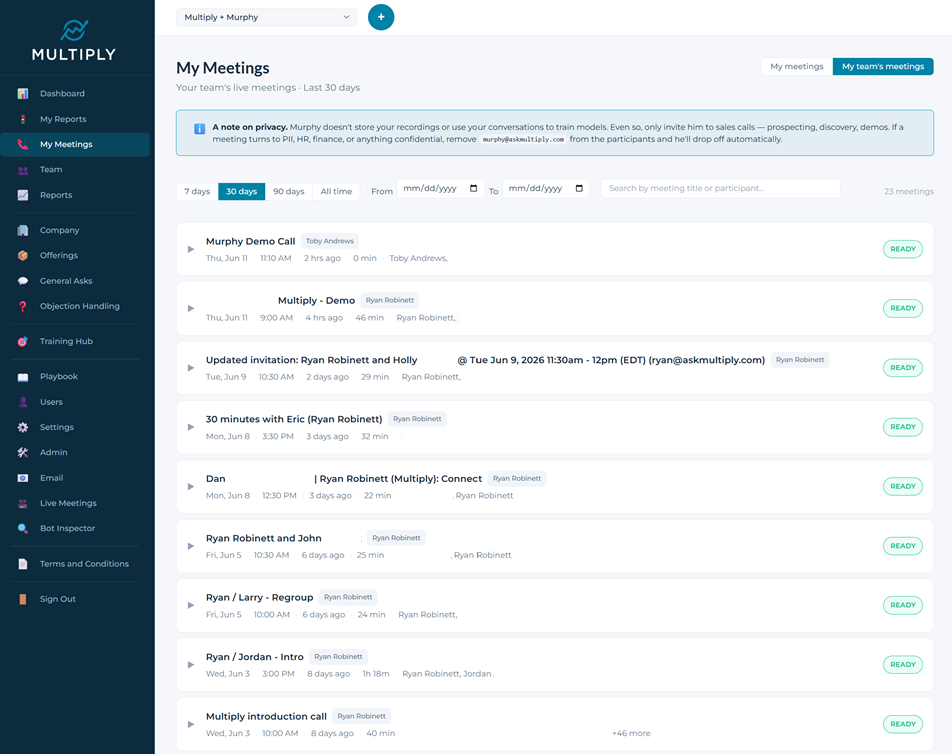Show All time meetings

point(336,191)
